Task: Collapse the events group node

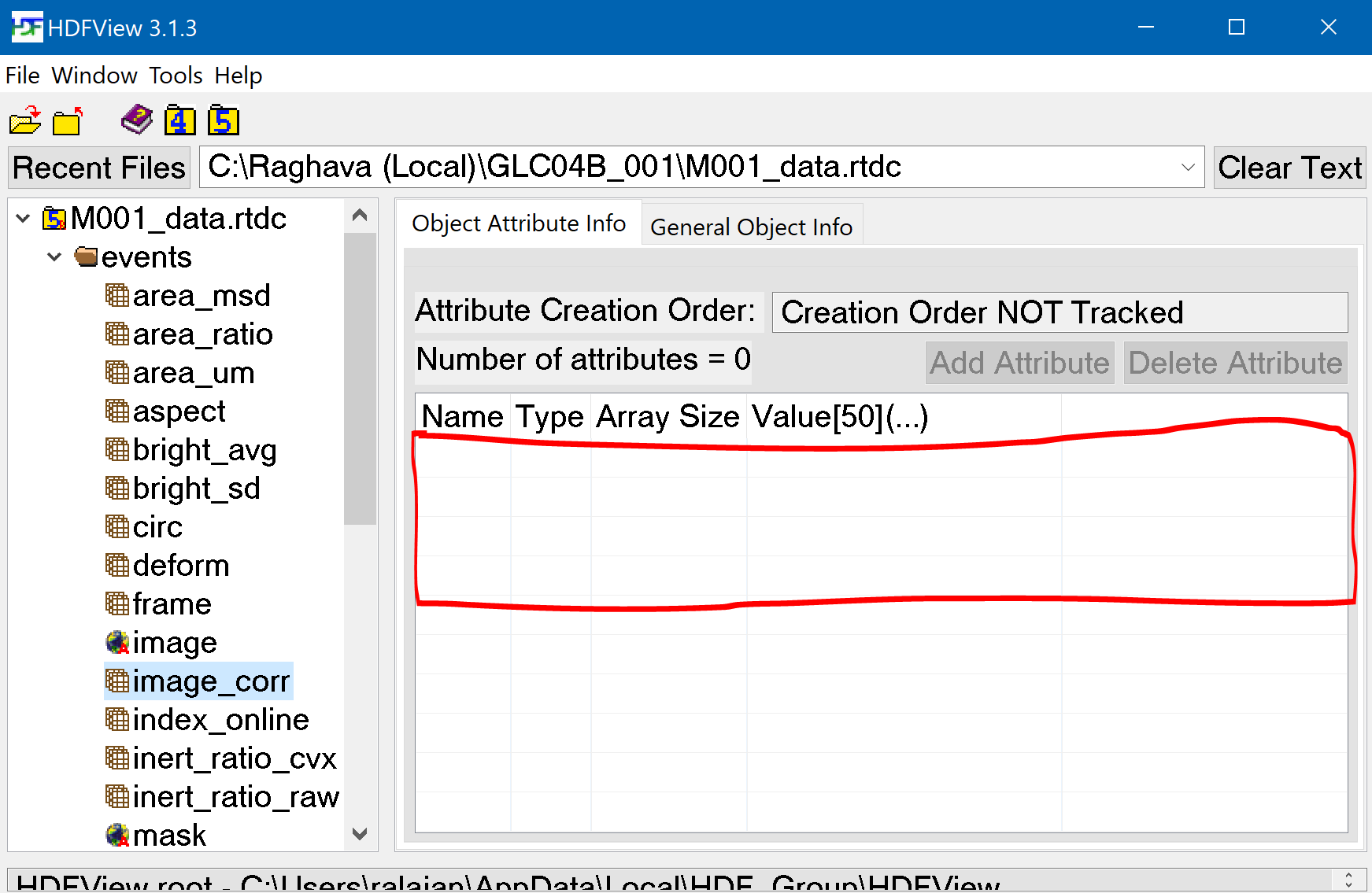Action: (x=54, y=256)
